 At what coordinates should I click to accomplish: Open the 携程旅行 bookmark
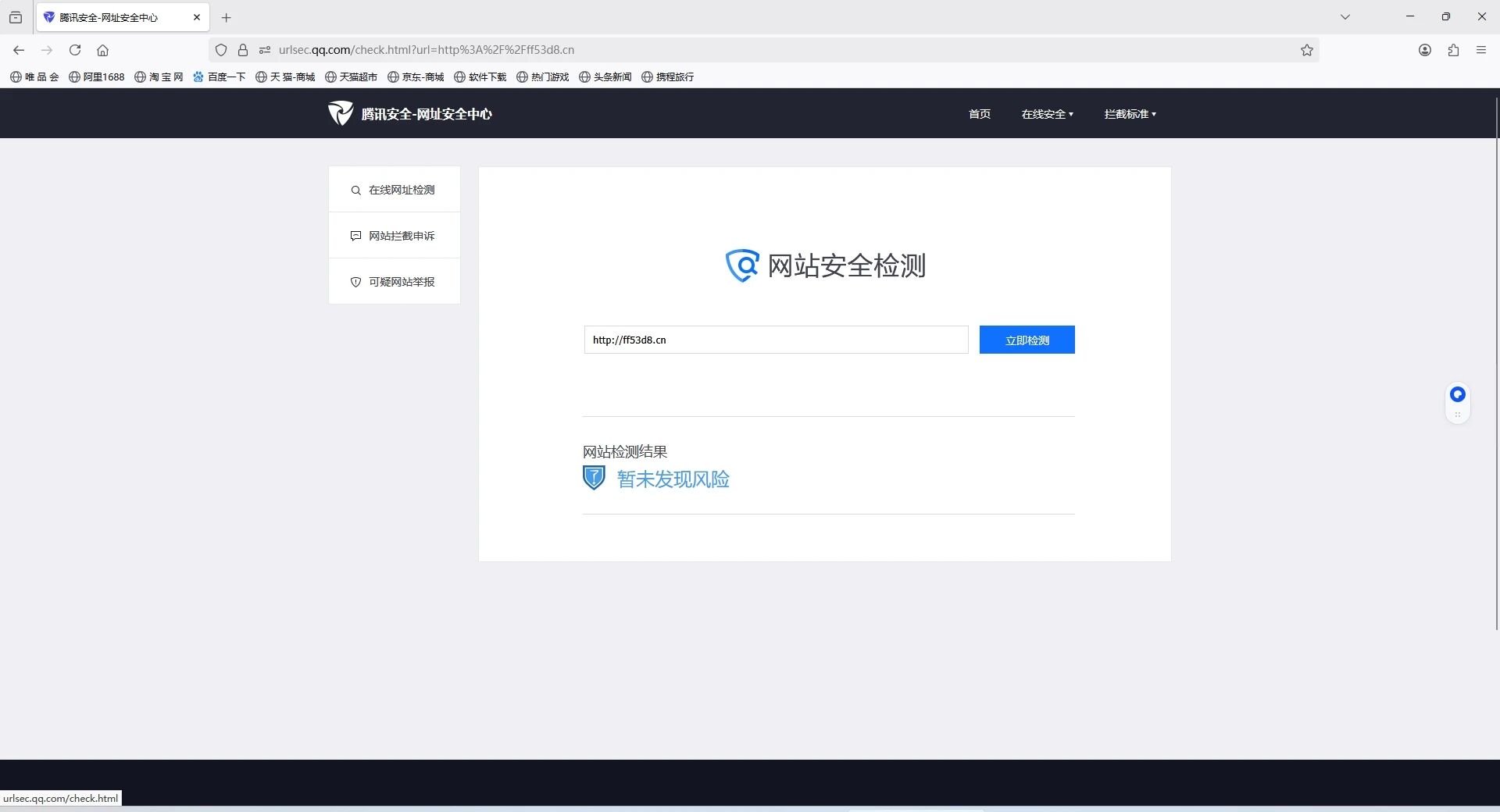pos(668,77)
